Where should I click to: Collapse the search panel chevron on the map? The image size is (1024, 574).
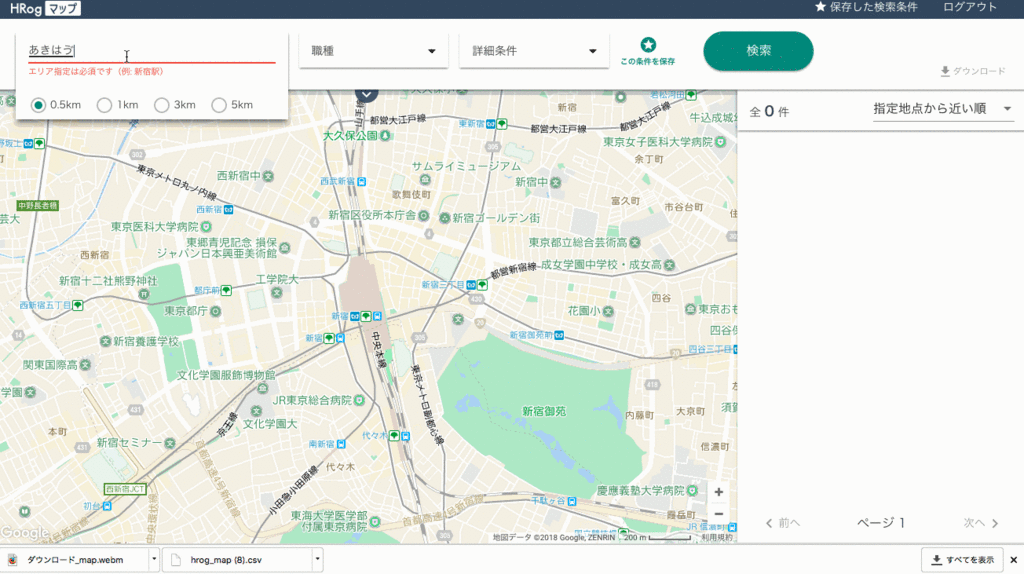pos(366,94)
